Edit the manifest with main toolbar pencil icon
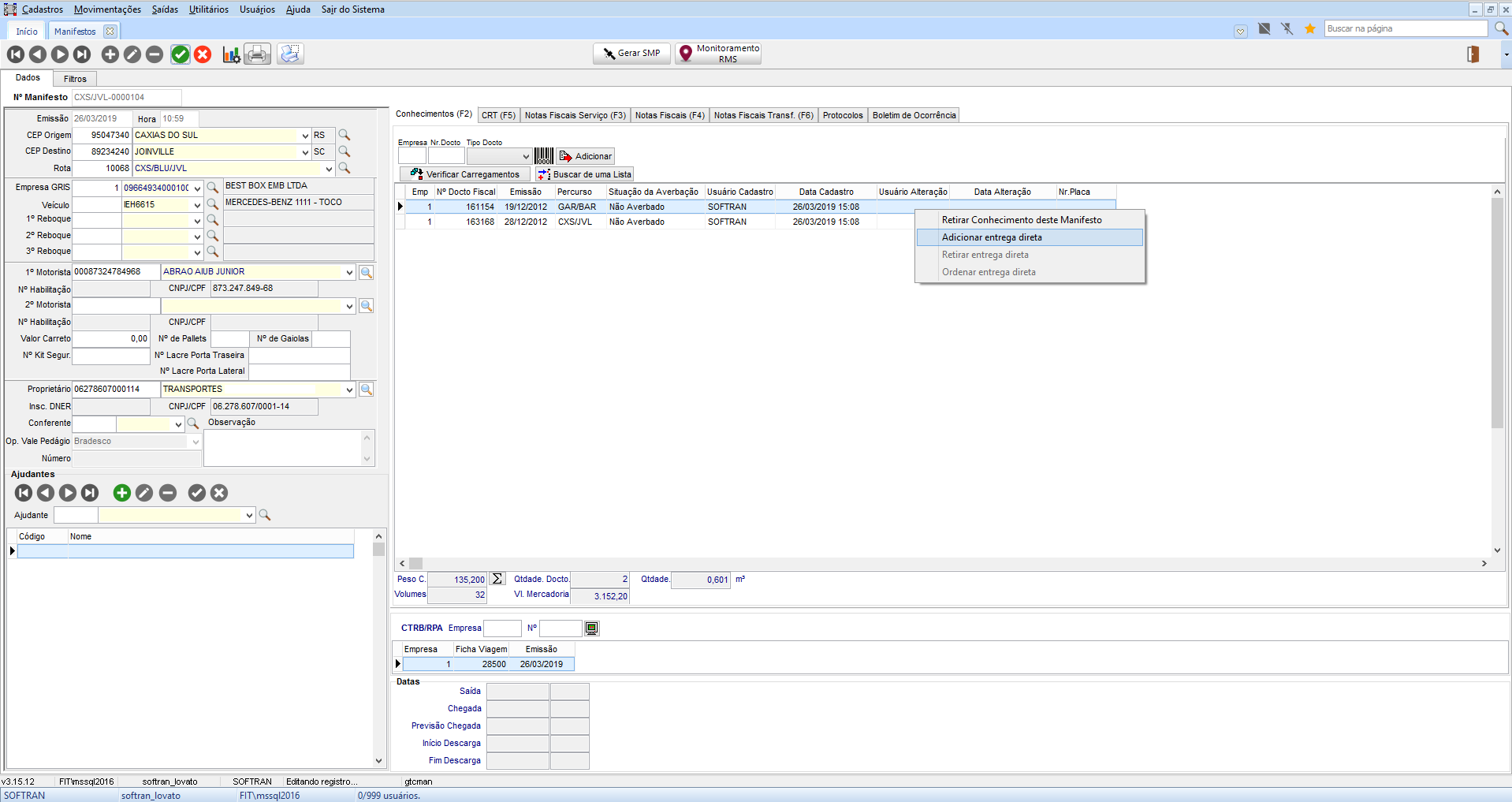Image resolution: width=1512 pixels, height=802 pixels. [132, 54]
